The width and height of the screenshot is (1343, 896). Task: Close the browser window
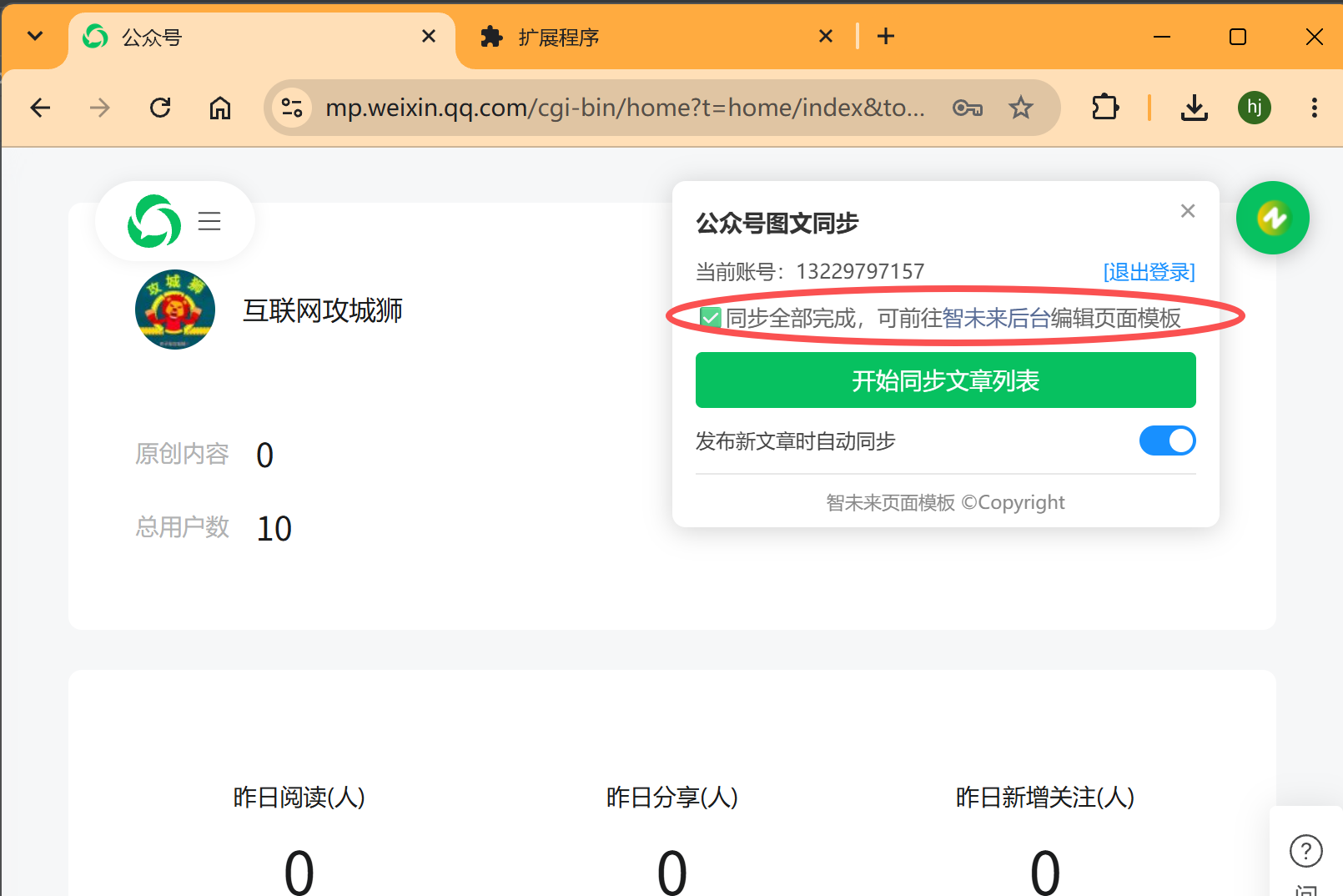click(1315, 37)
